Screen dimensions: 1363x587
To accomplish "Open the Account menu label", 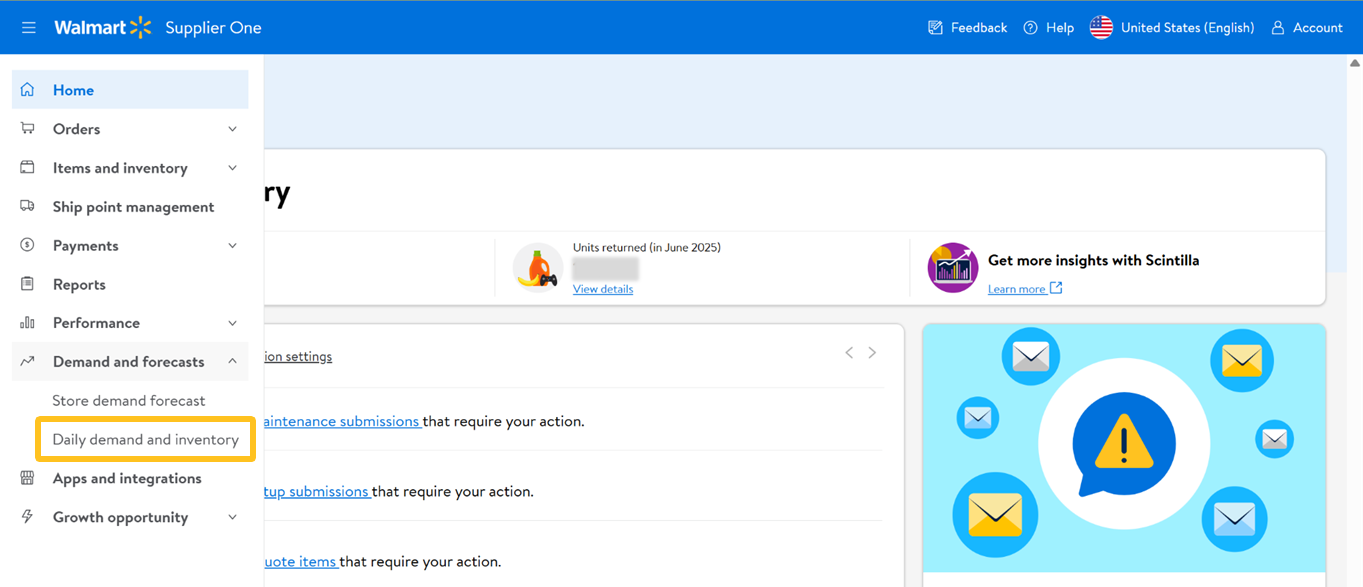I will (x=1318, y=28).
